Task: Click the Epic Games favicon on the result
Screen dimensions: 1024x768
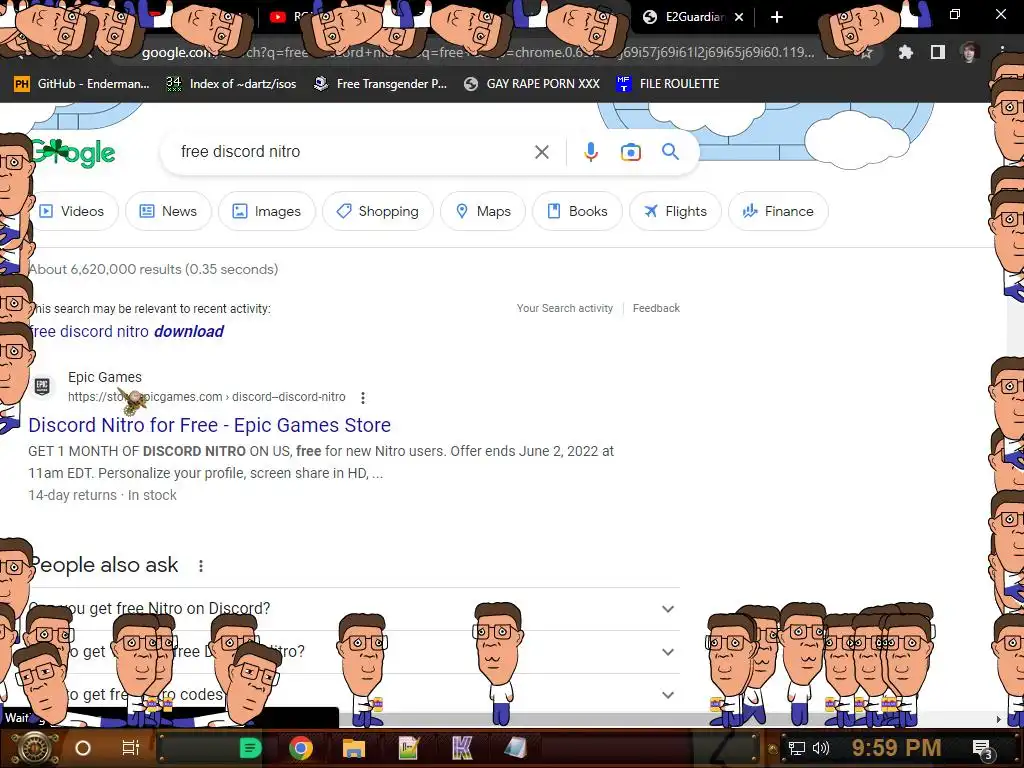Action: 42,386
